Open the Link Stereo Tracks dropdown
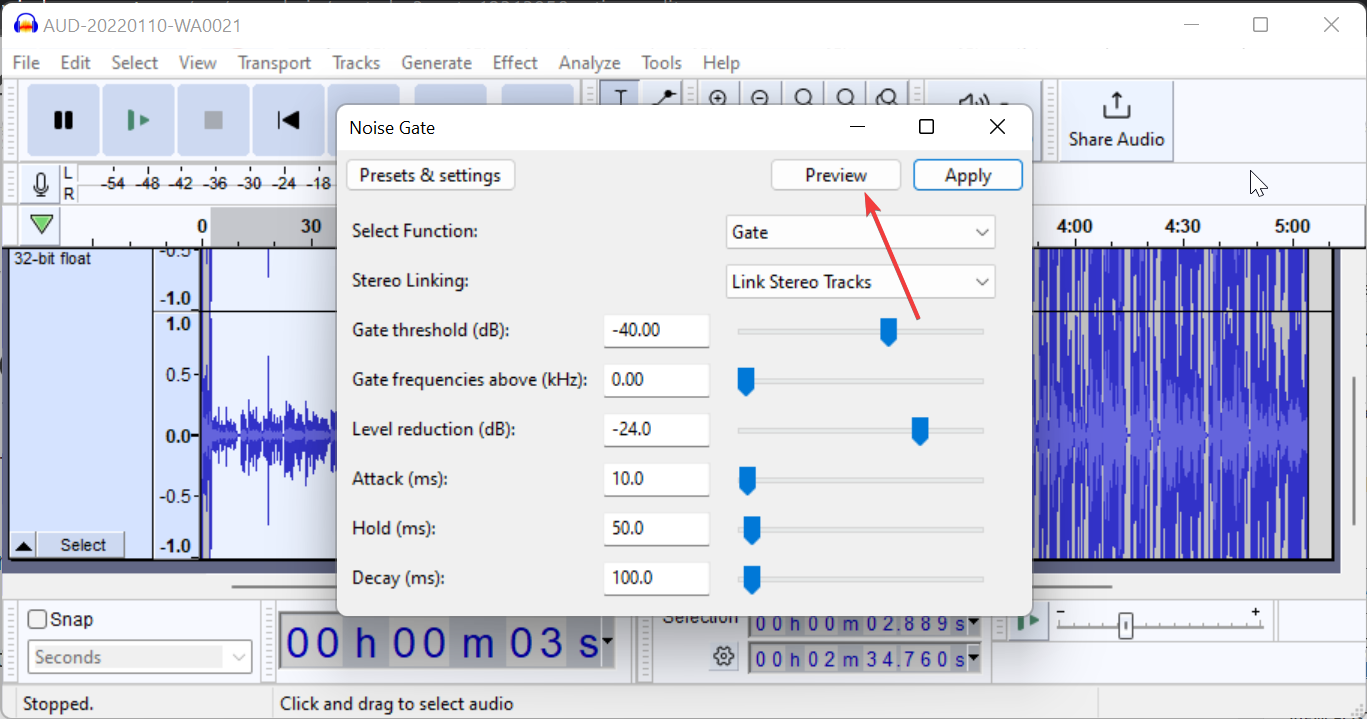1367x719 pixels. tap(860, 282)
